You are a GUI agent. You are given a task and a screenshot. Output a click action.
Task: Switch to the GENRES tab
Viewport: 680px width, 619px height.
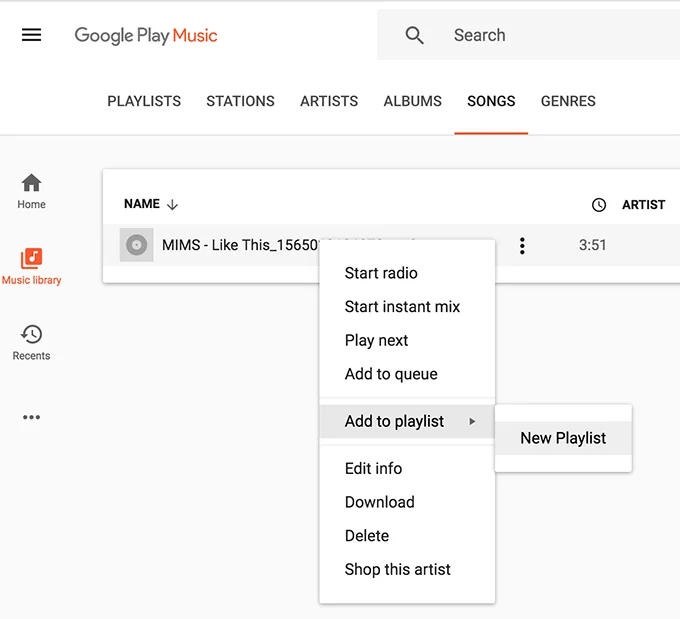click(568, 101)
